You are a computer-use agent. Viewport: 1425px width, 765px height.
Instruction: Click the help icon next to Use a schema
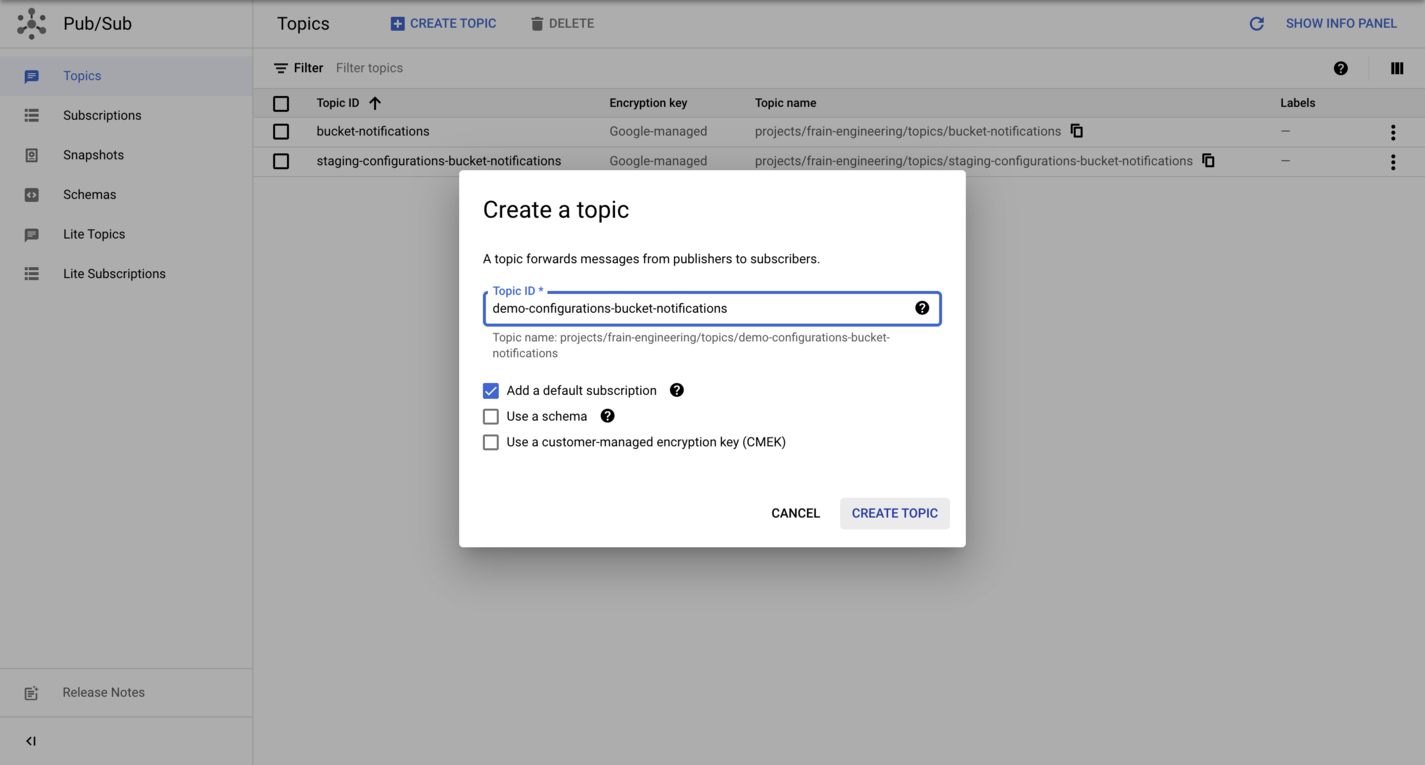(x=607, y=416)
